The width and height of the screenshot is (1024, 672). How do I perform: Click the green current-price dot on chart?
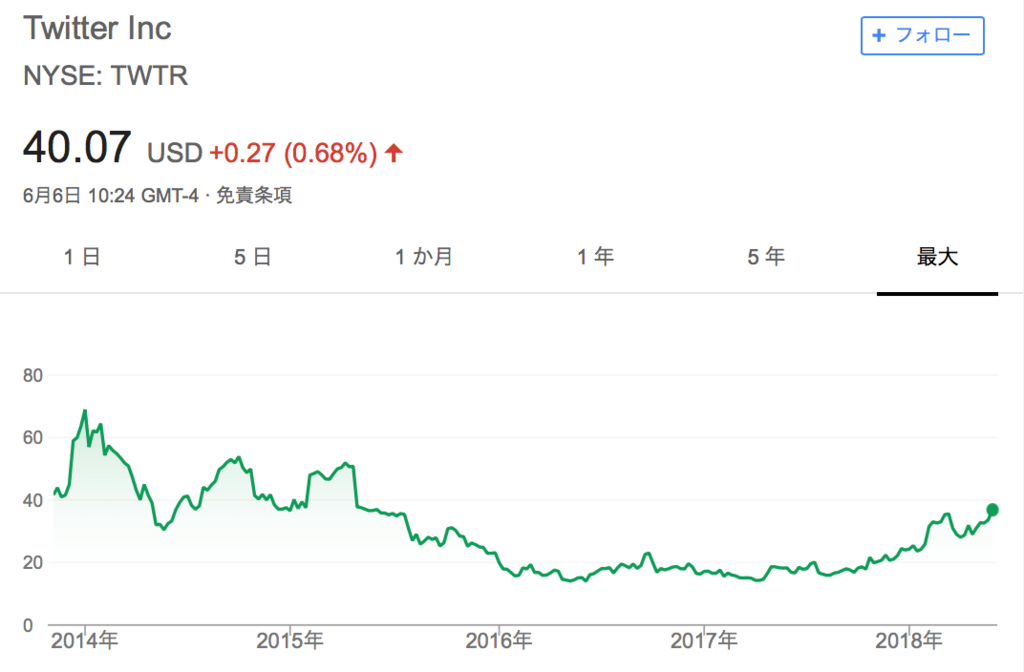[992, 510]
